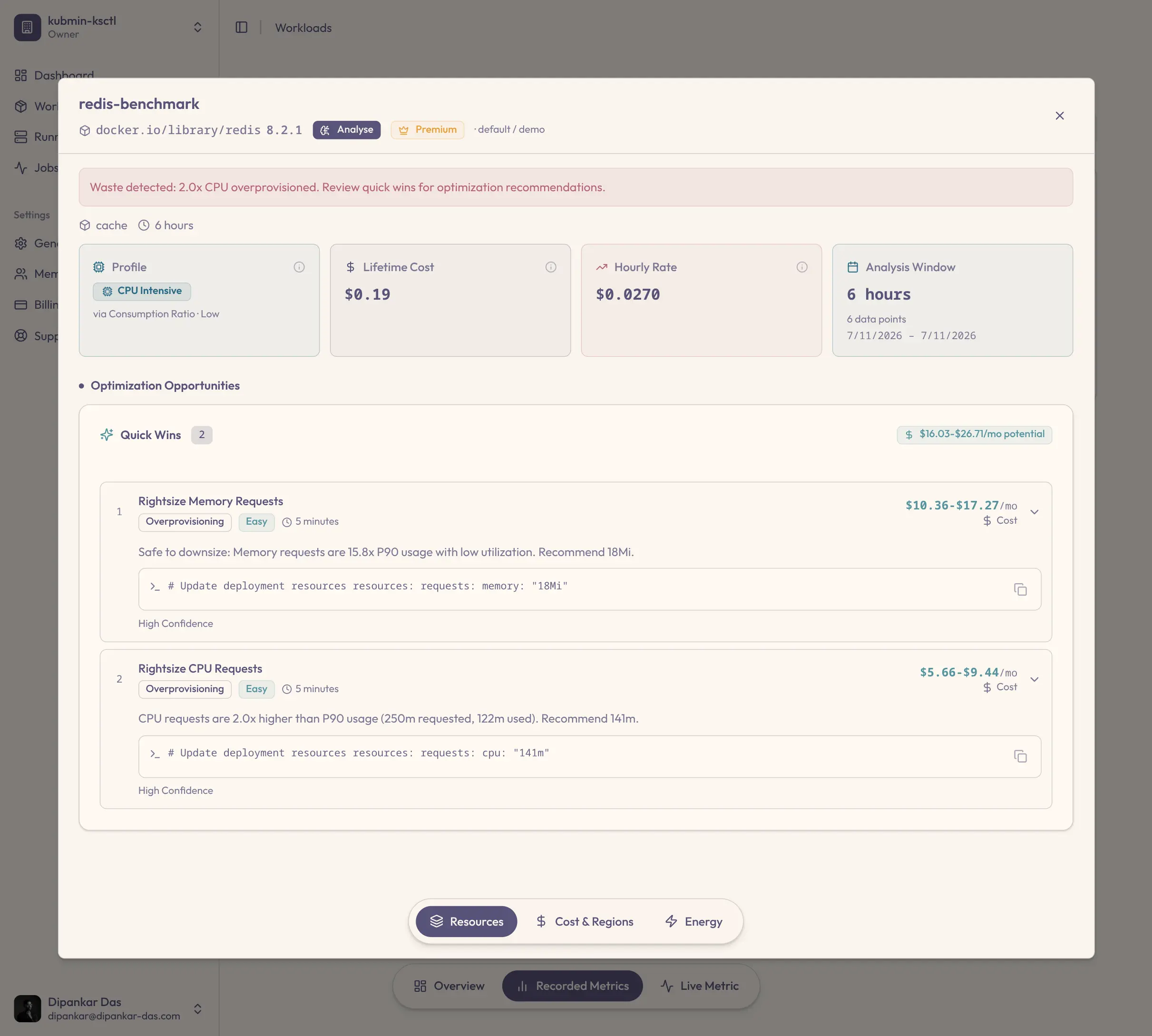Open the Live Metric tab
Viewport: 1152px width, 1036px height.
click(x=700, y=986)
